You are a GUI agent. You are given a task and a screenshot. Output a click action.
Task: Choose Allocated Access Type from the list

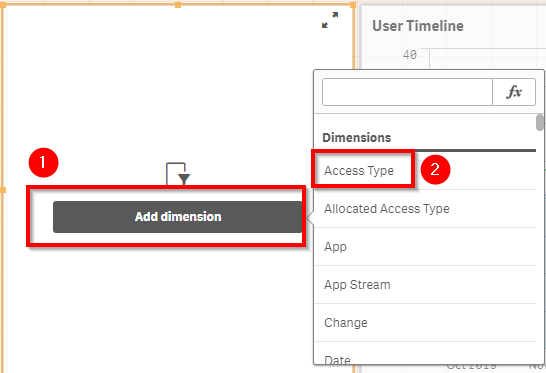click(387, 209)
